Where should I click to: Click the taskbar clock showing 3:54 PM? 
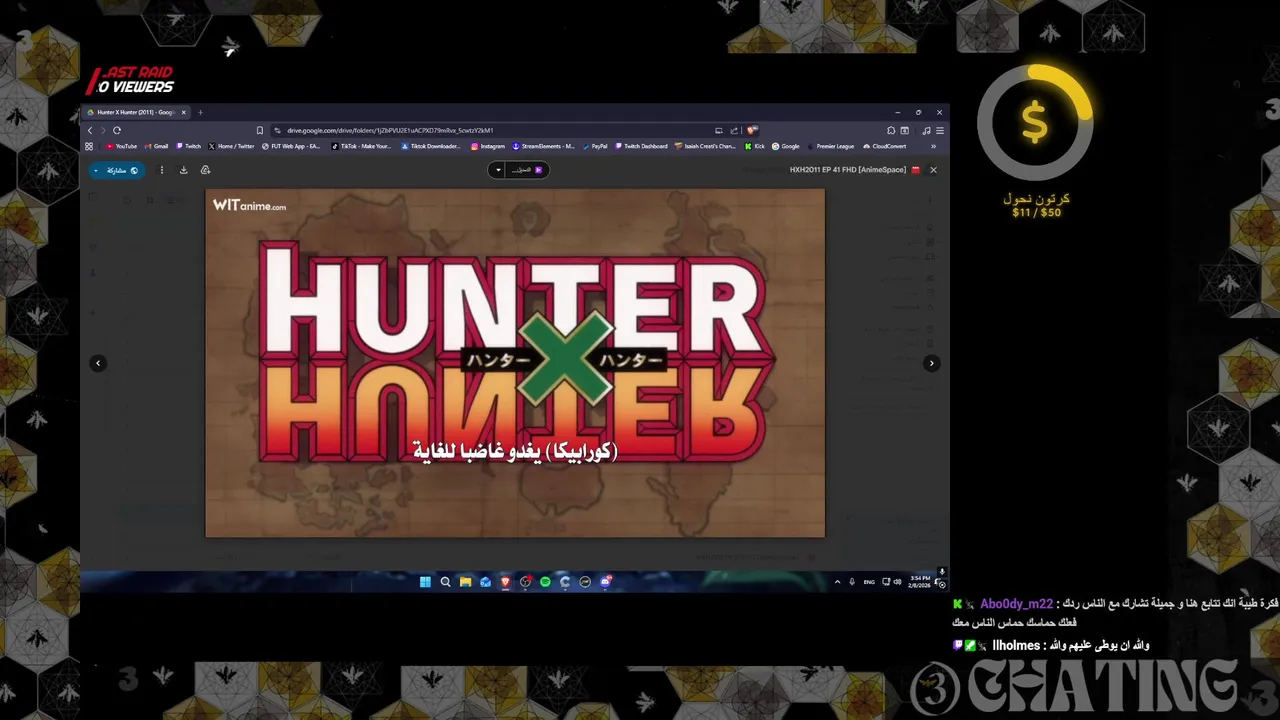(x=919, y=582)
